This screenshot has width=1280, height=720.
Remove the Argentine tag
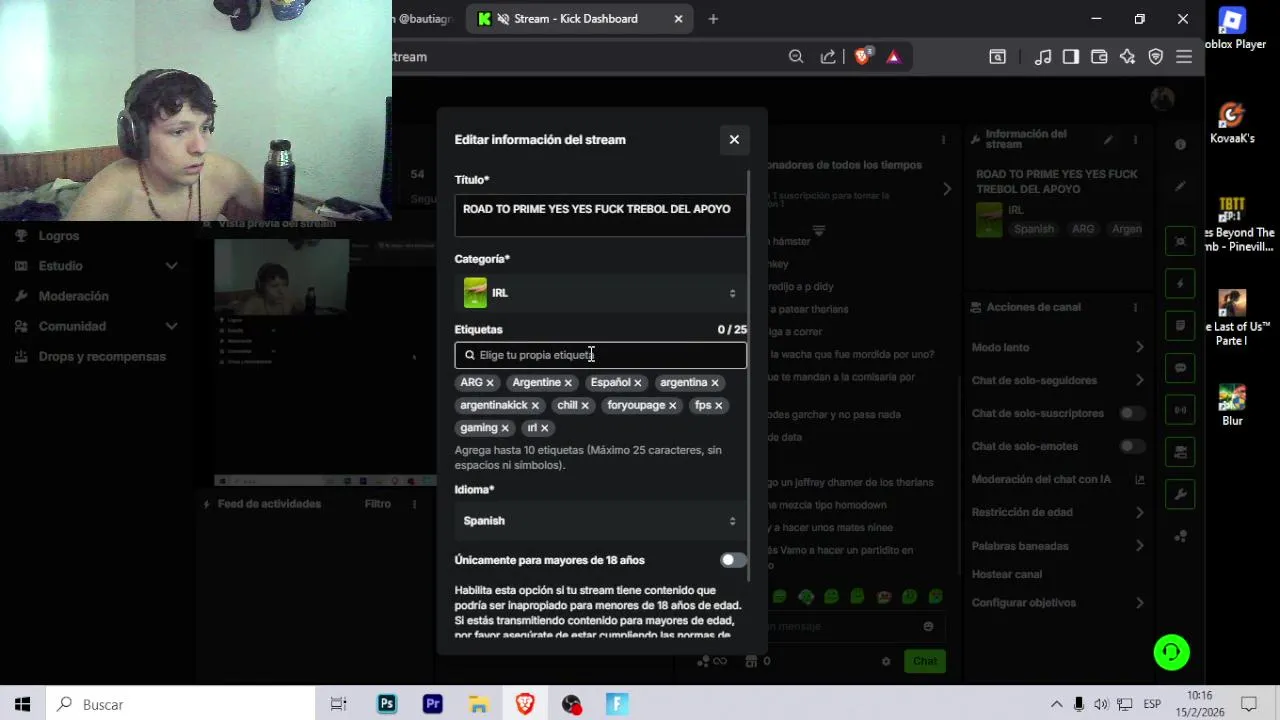pyautogui.click(x=568, y=383)
